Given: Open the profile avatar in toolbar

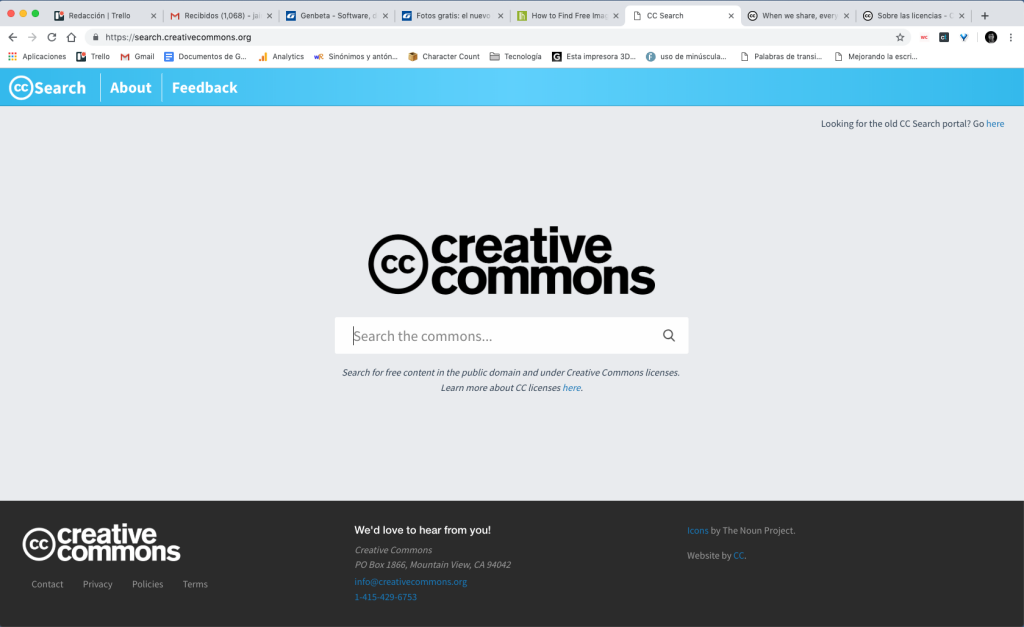Looking at the screenshot, I should click(991, 37).
